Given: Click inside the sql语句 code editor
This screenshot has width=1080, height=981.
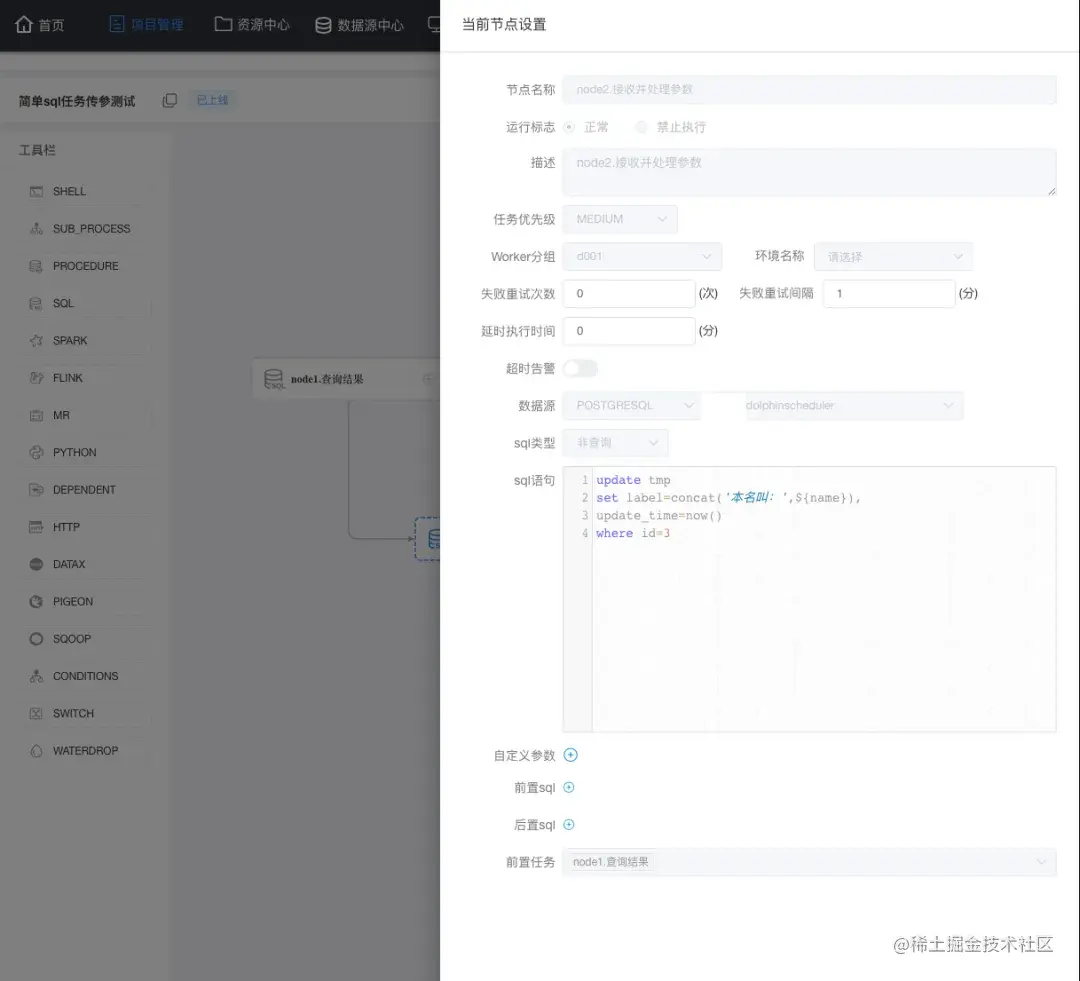Looking at the screenshot, I should [809, 599].
